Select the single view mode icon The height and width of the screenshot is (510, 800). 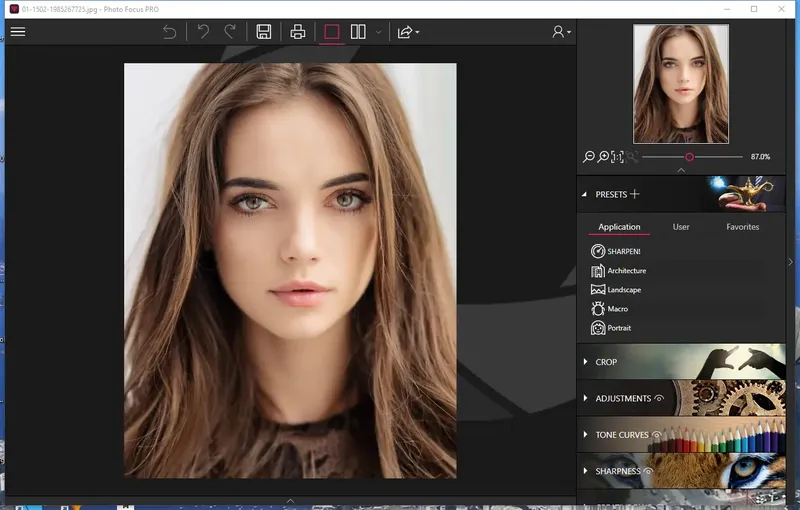click(x=332, y=32)
